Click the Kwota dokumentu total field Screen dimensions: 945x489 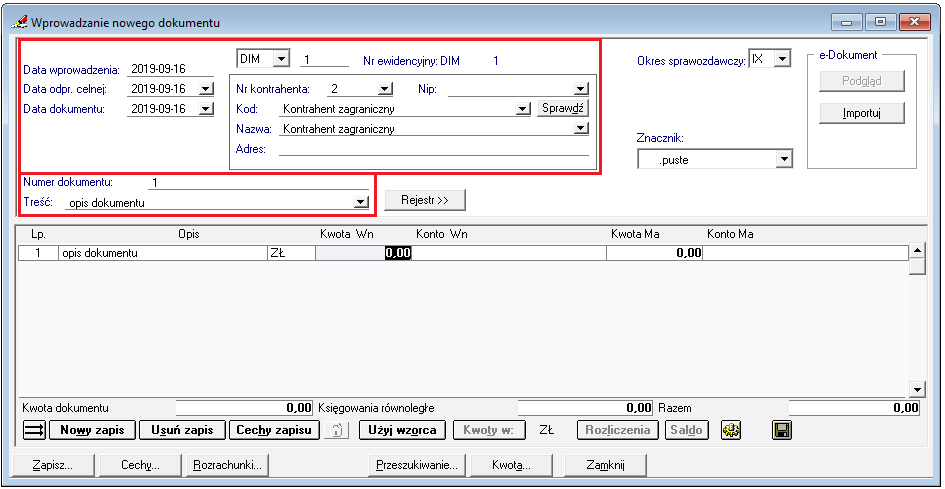tap(245, 408)
